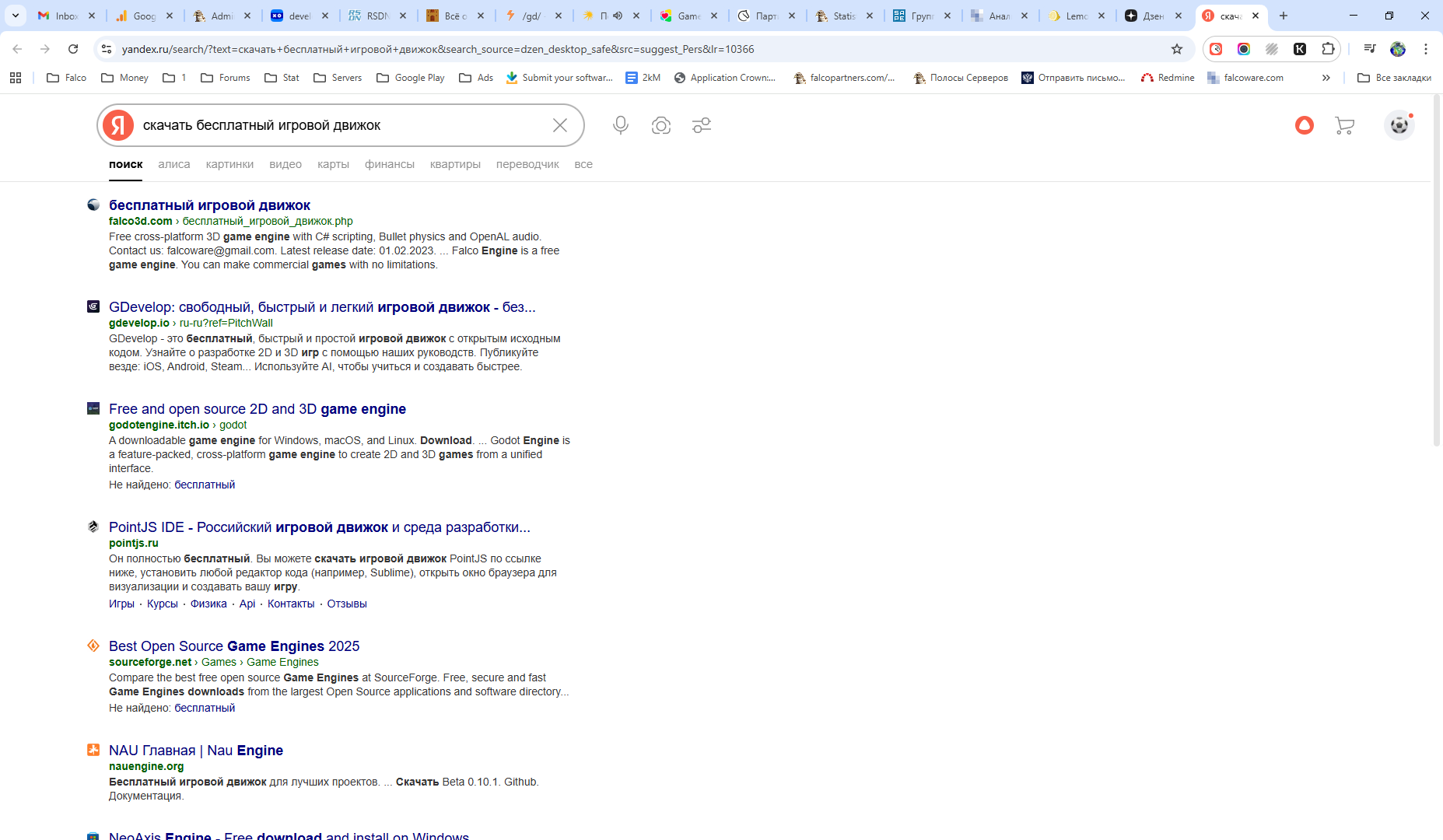The image size is (1443, 840).
Task: Click into the Yandex search input field
Action: [342, 125]
